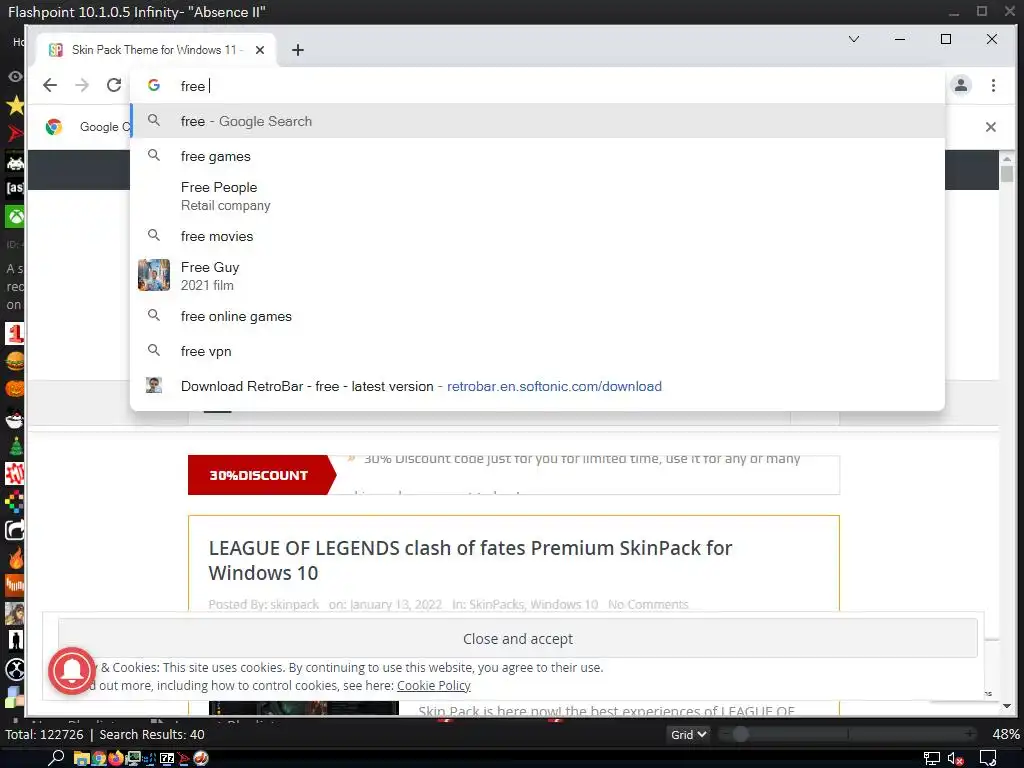Screen dimensions: 1024x768
Task: Select the flame playlist icon
Action: [x=14, y=558]
